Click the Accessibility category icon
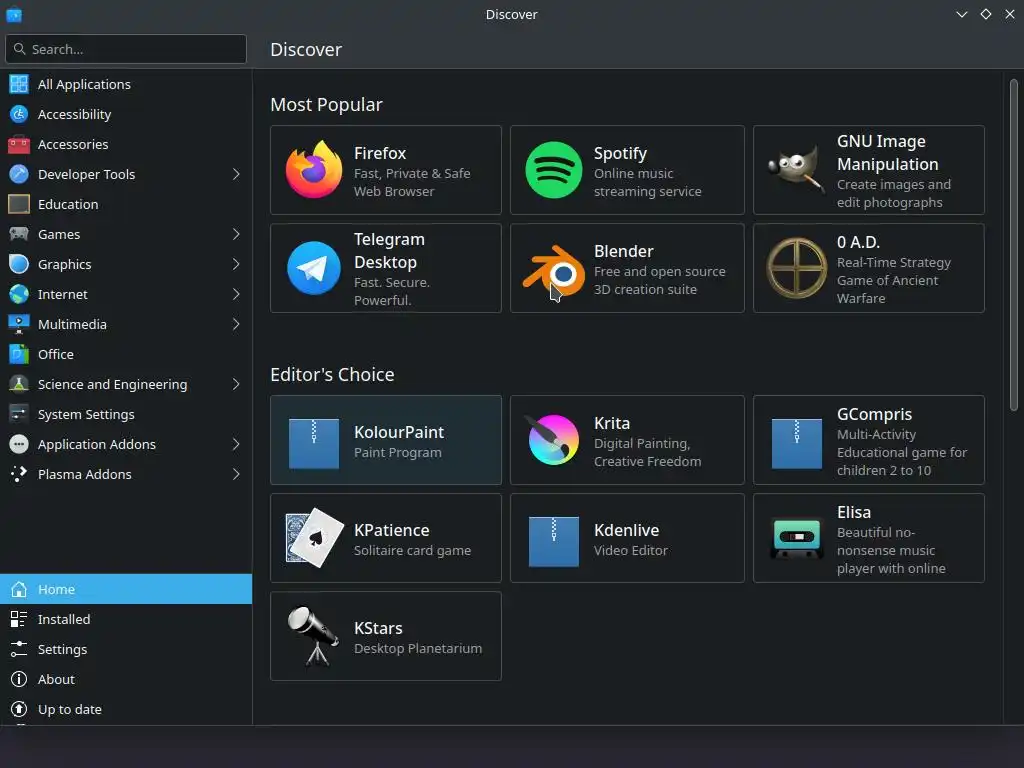The width and height of the screenshot is (1024, 768). pos(19,114)
